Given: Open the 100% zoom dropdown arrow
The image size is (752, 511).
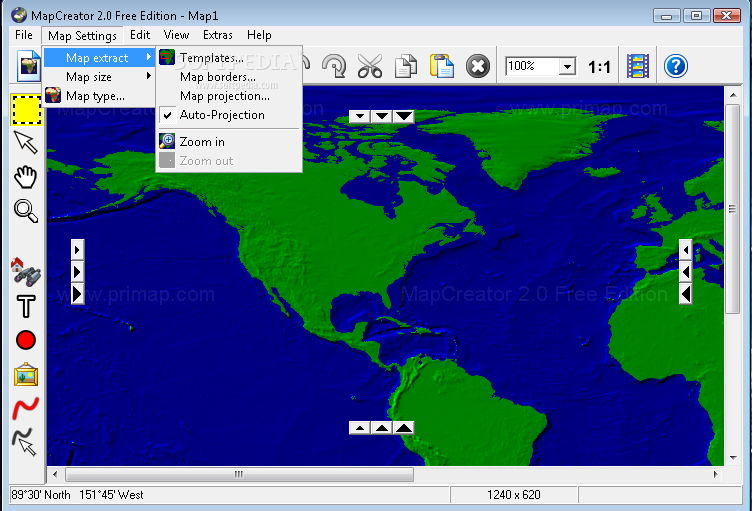Looking at the screenshot, I should 567,66.
